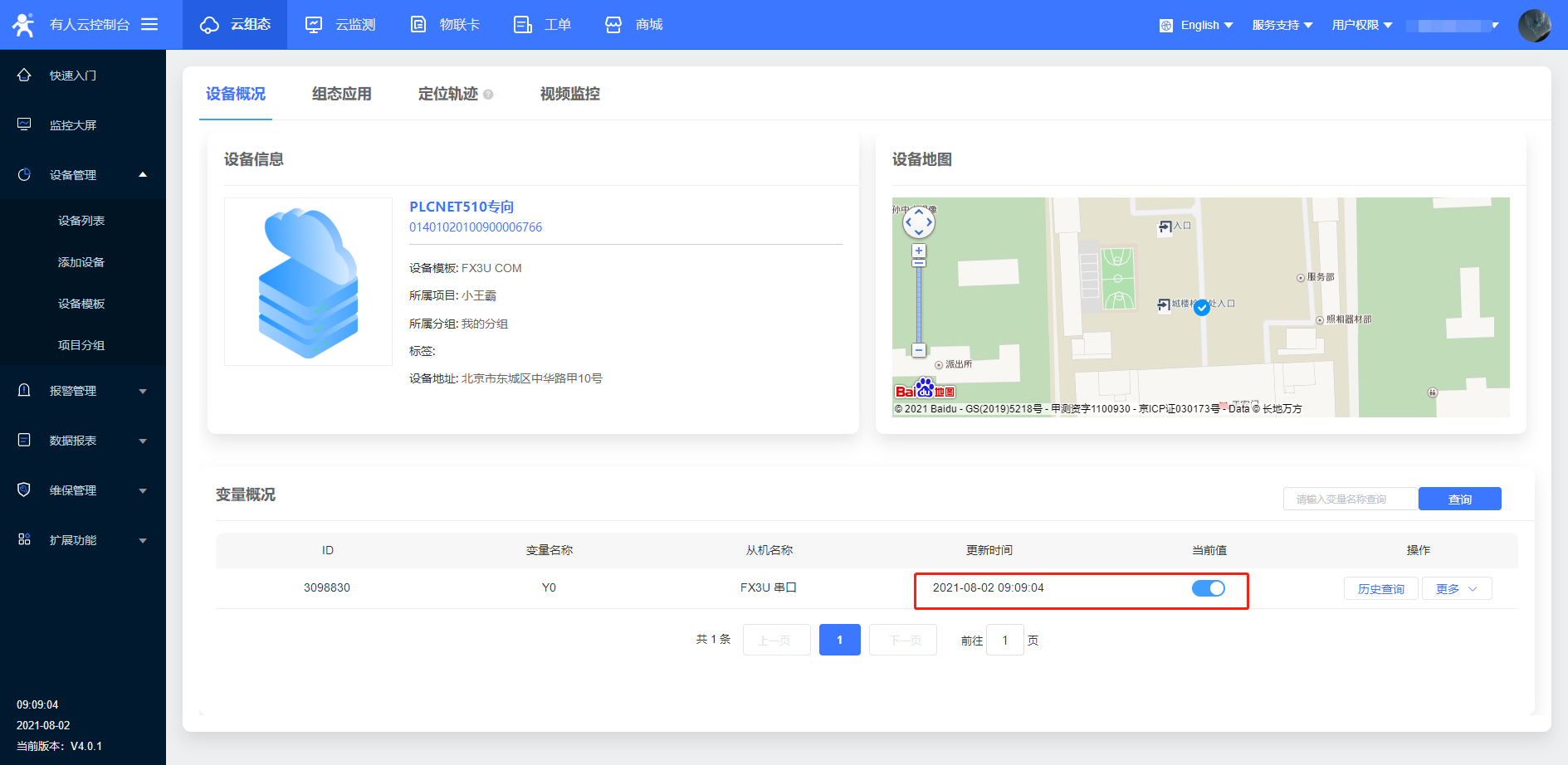
Task: Click the map zoom in plus button
Action: [918, 251]
